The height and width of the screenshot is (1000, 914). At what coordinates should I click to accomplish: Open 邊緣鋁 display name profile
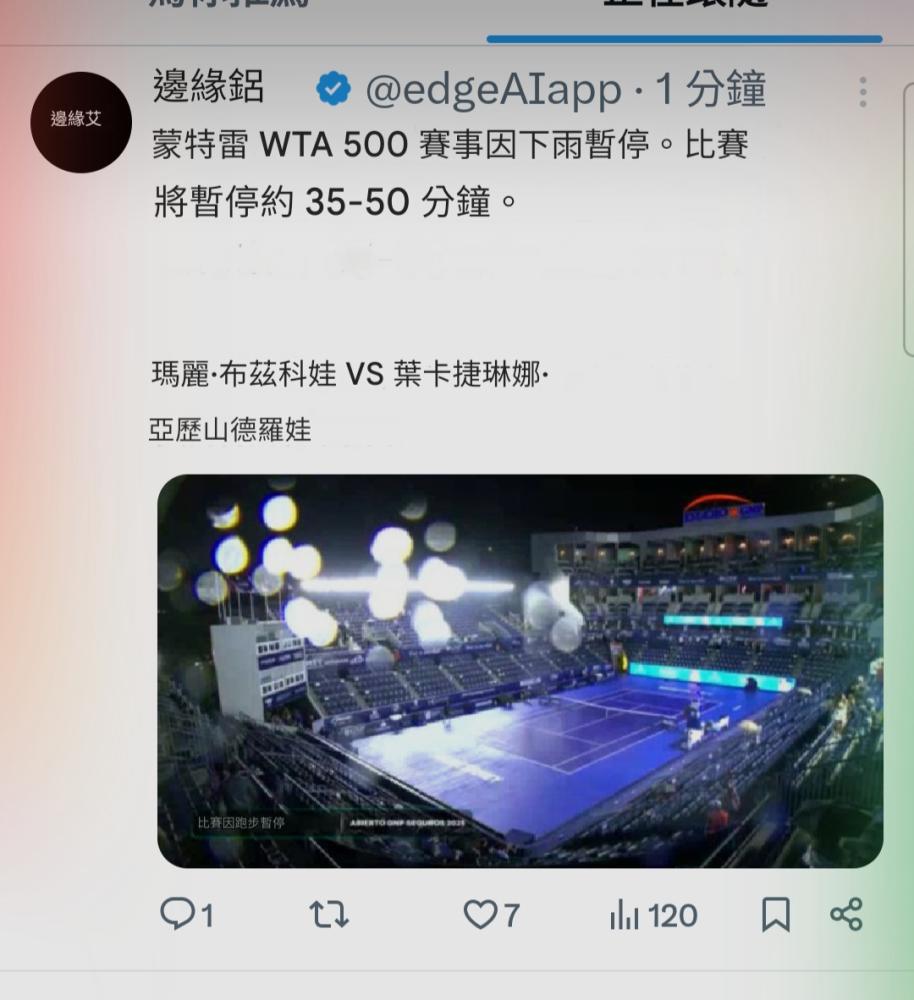208,87
